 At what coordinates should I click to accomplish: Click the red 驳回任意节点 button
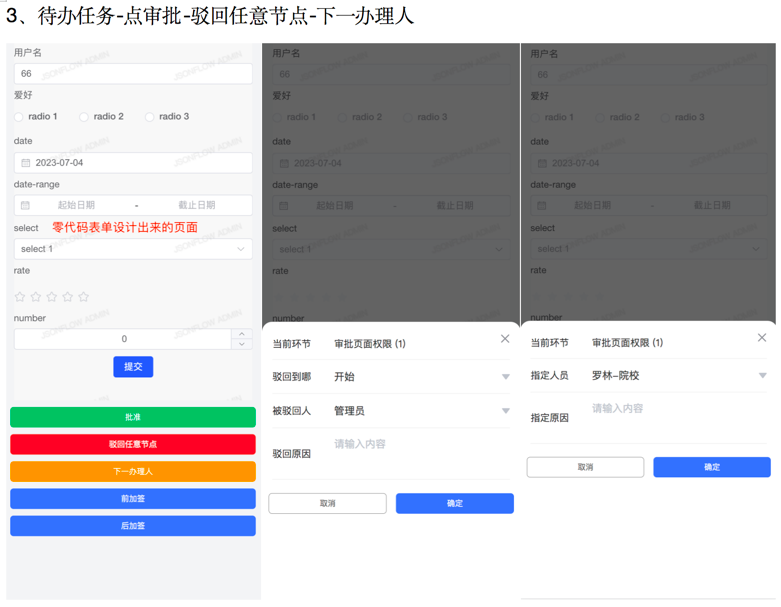click(133, 444)
